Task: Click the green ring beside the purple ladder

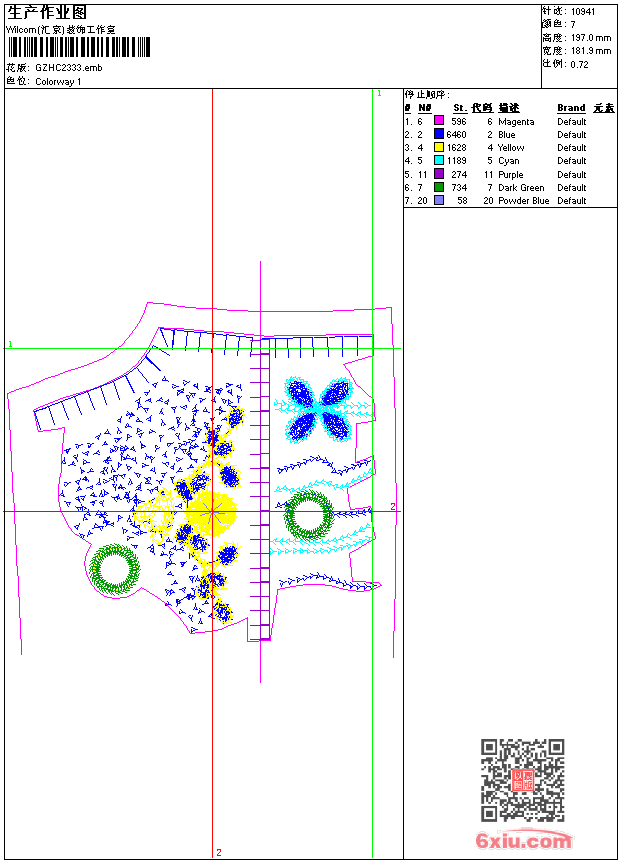Action: [309, 515]
